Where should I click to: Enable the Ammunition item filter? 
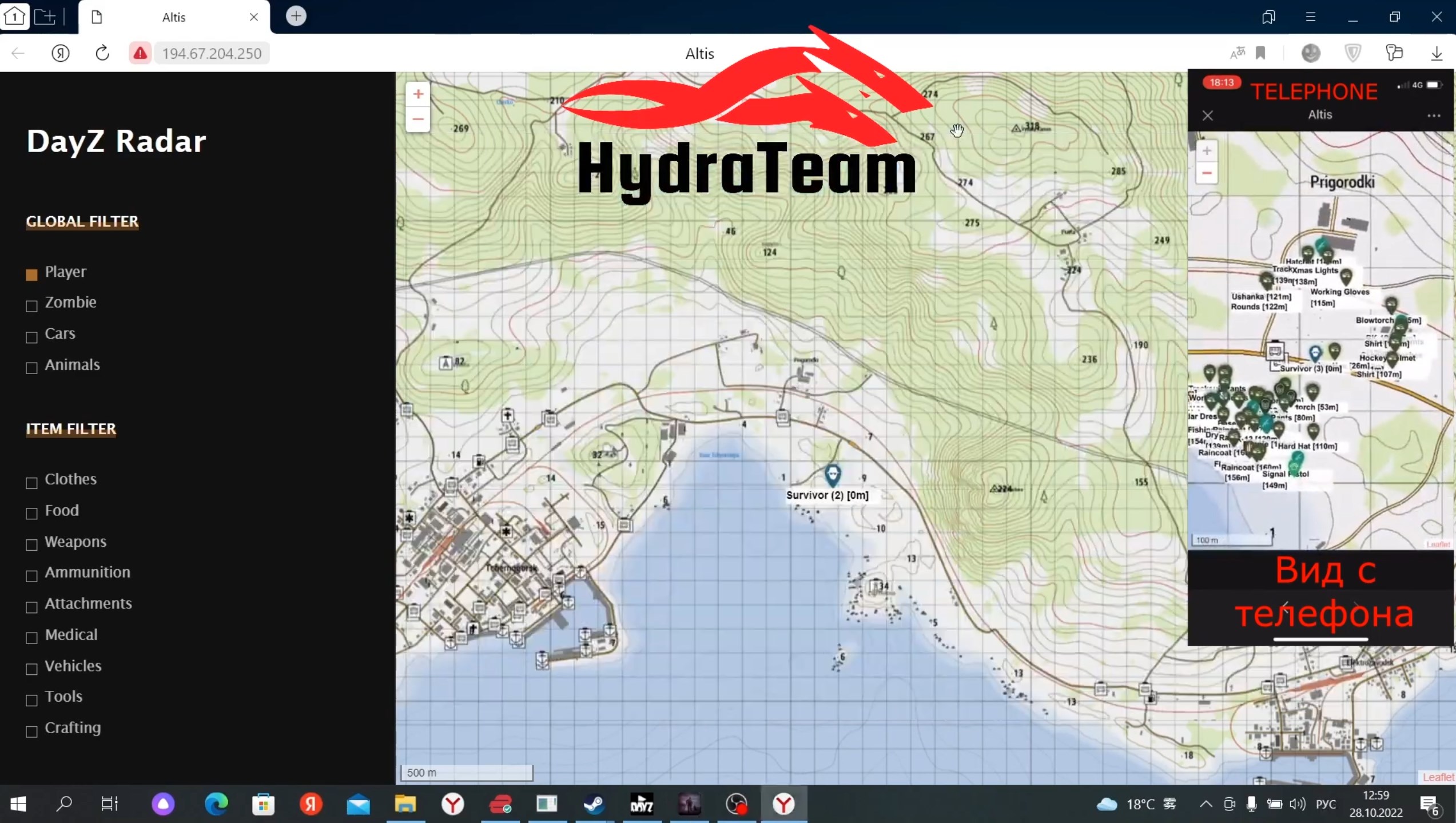click(32, 575)
